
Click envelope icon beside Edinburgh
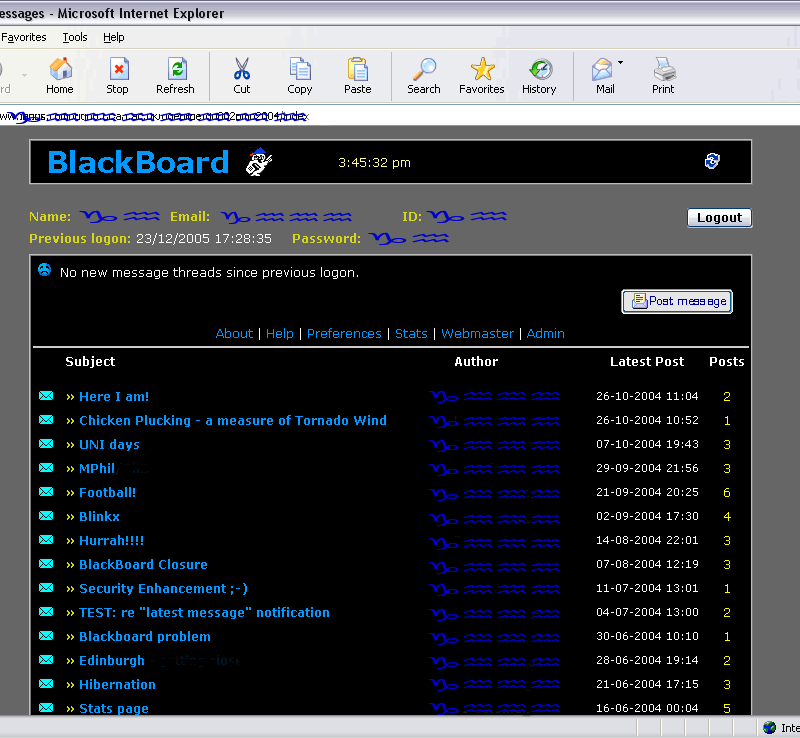click(46, 659)
